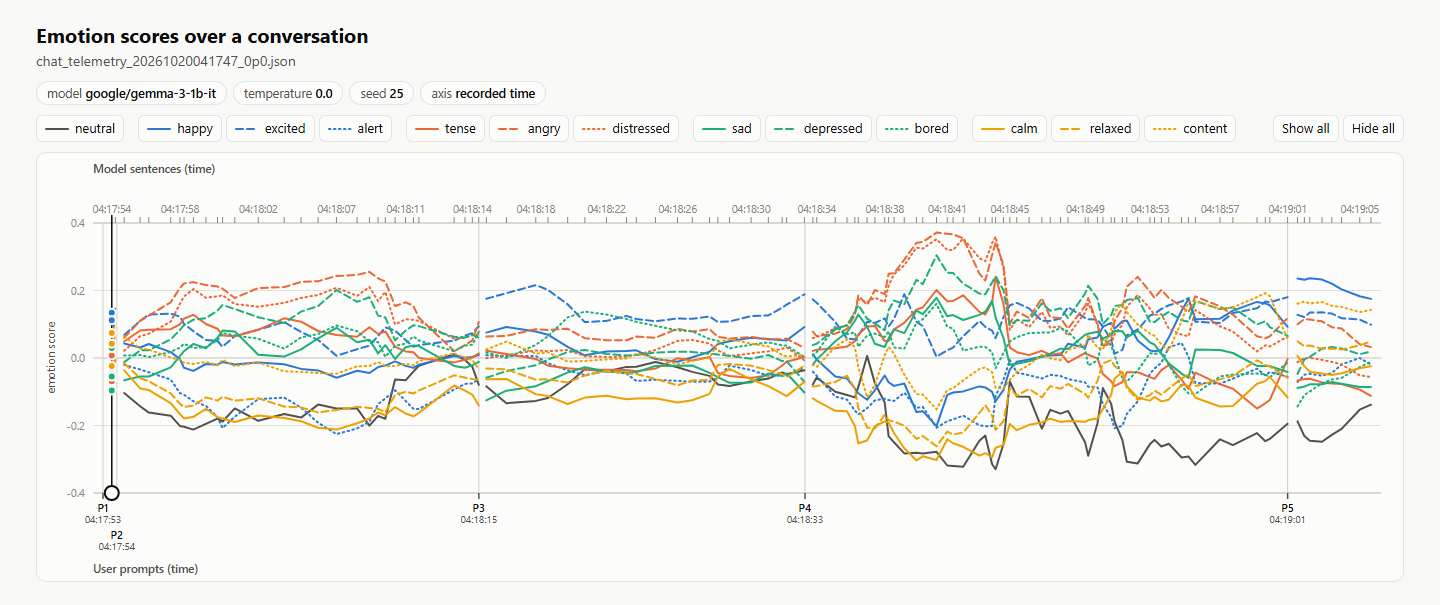The height and width of the screenshot is (605, 1440).
Task: Select the temperature 0.0 chip
Action: click(x=288, y=93)
